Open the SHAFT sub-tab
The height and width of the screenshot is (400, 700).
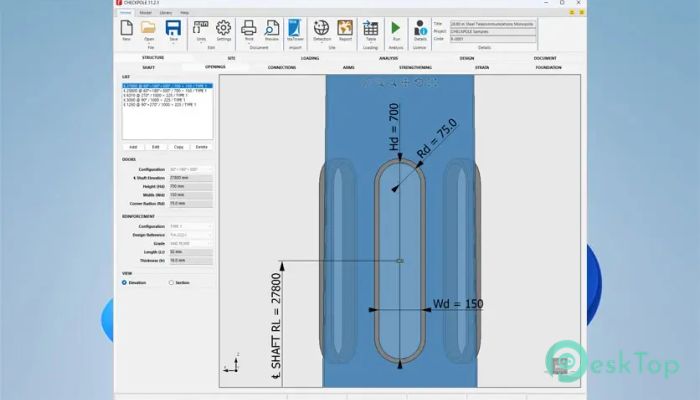[x=149, y=67]
